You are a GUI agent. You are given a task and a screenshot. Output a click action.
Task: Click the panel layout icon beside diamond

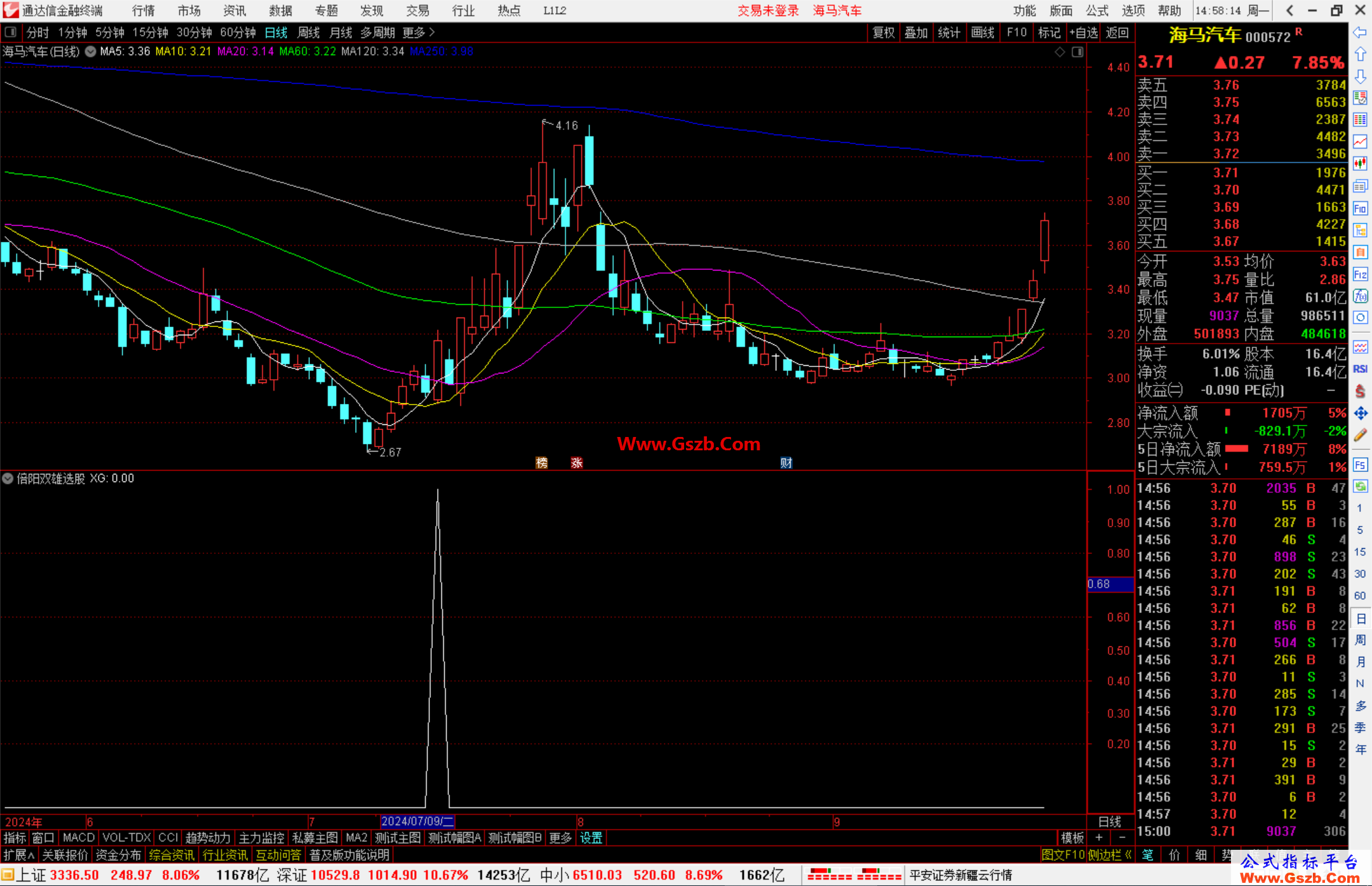(x=1077, y=52)
